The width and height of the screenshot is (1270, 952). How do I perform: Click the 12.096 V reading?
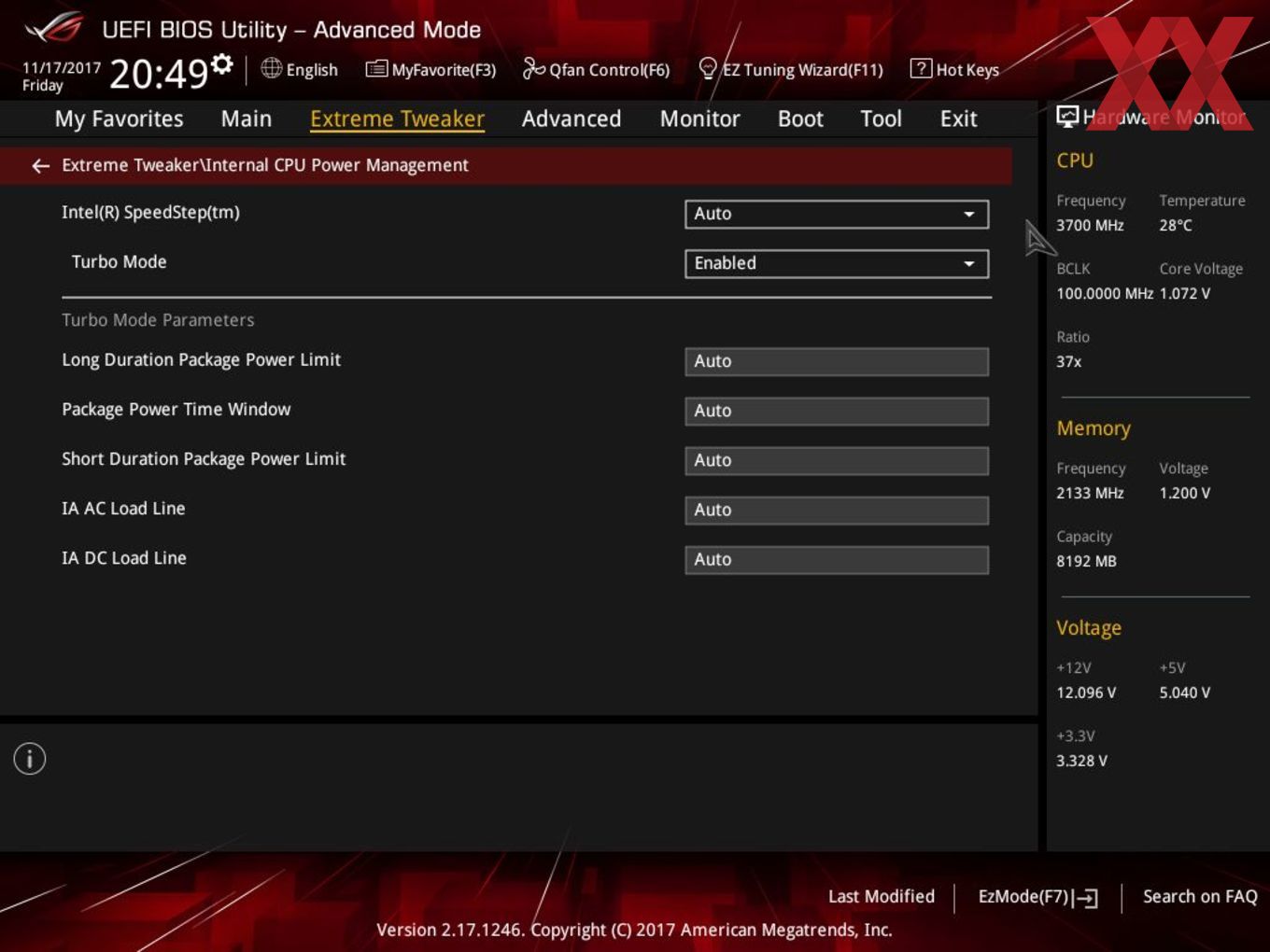pyautogui.click(x=1086, y=693)
